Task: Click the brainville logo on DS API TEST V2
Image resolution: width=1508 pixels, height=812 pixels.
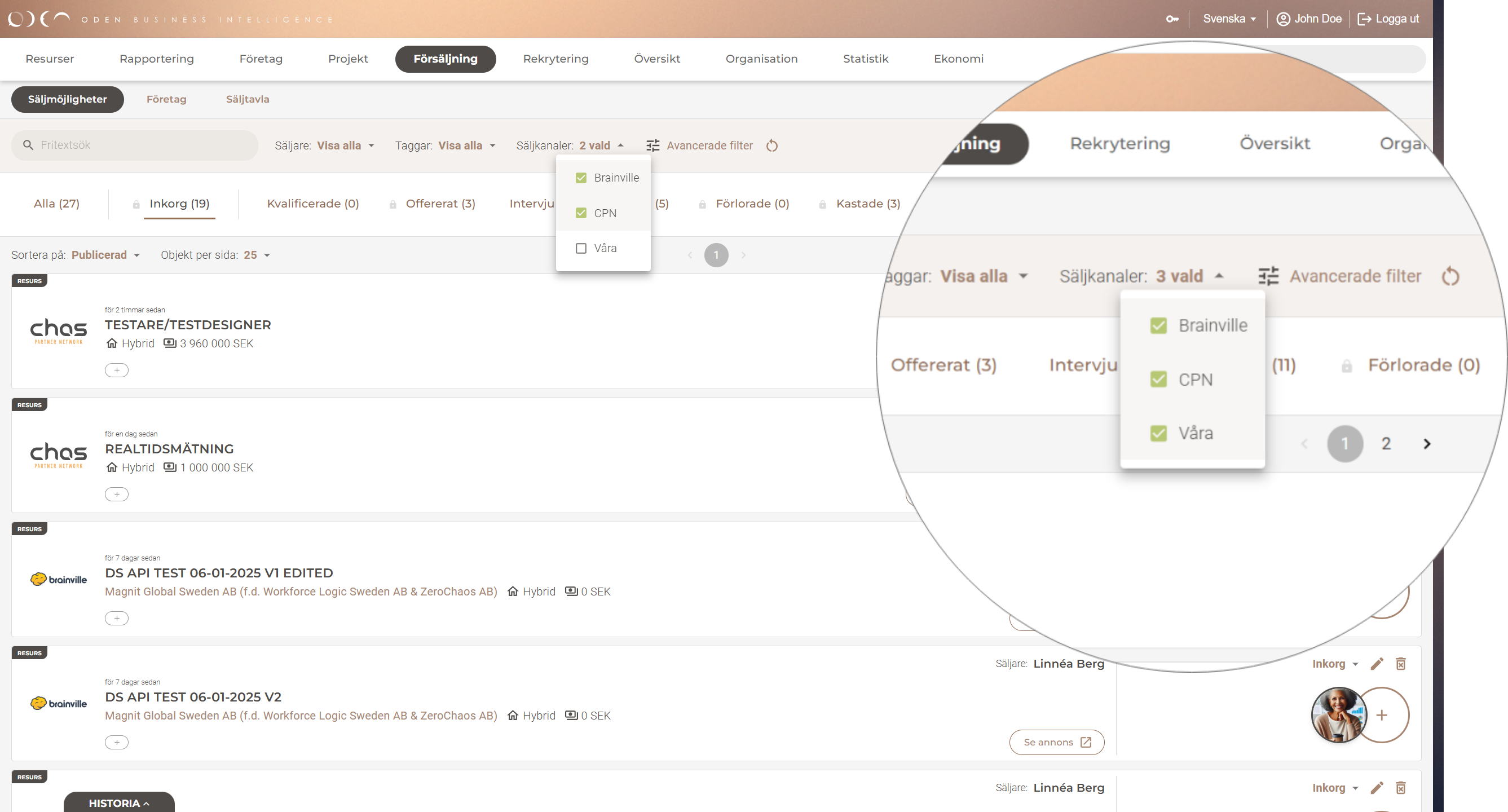Action: click(x=59, y=703)
